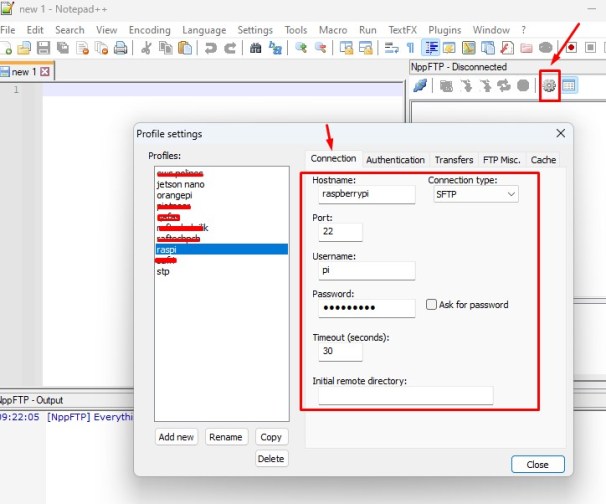Image resolution: width=606 pixels, height=504 pixels.
Task: Open the Connection type SFTP dropdown
Action: pos(476,194)
